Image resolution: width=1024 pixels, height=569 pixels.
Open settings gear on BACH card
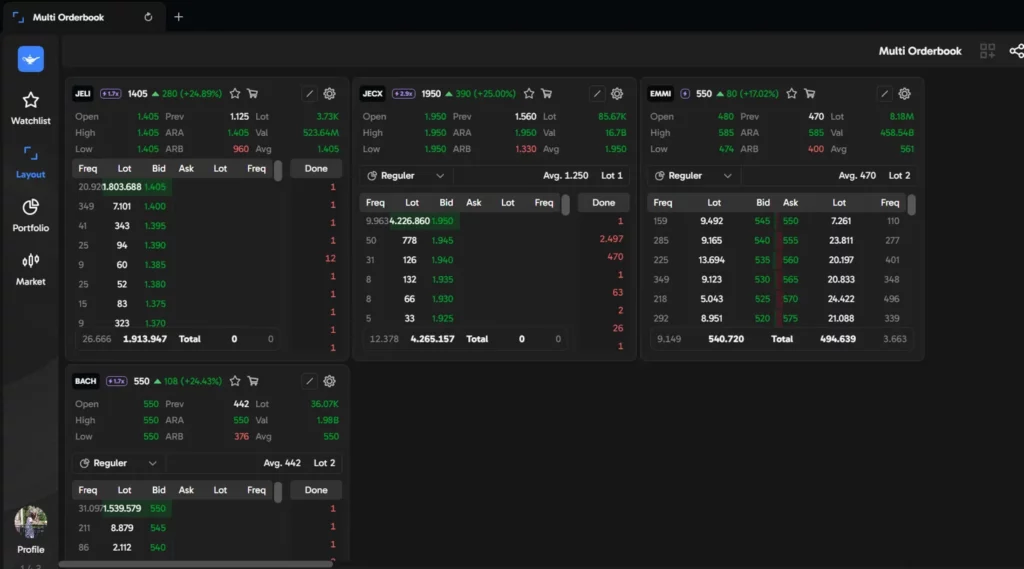coord(330,381)
